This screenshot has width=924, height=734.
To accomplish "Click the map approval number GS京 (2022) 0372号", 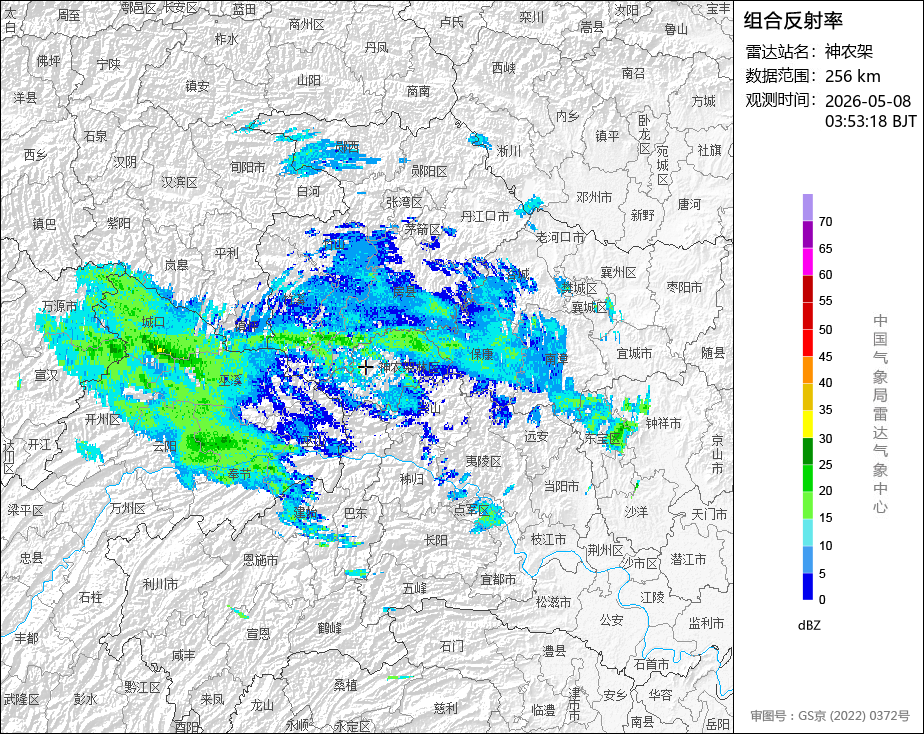I will (854, 716).
